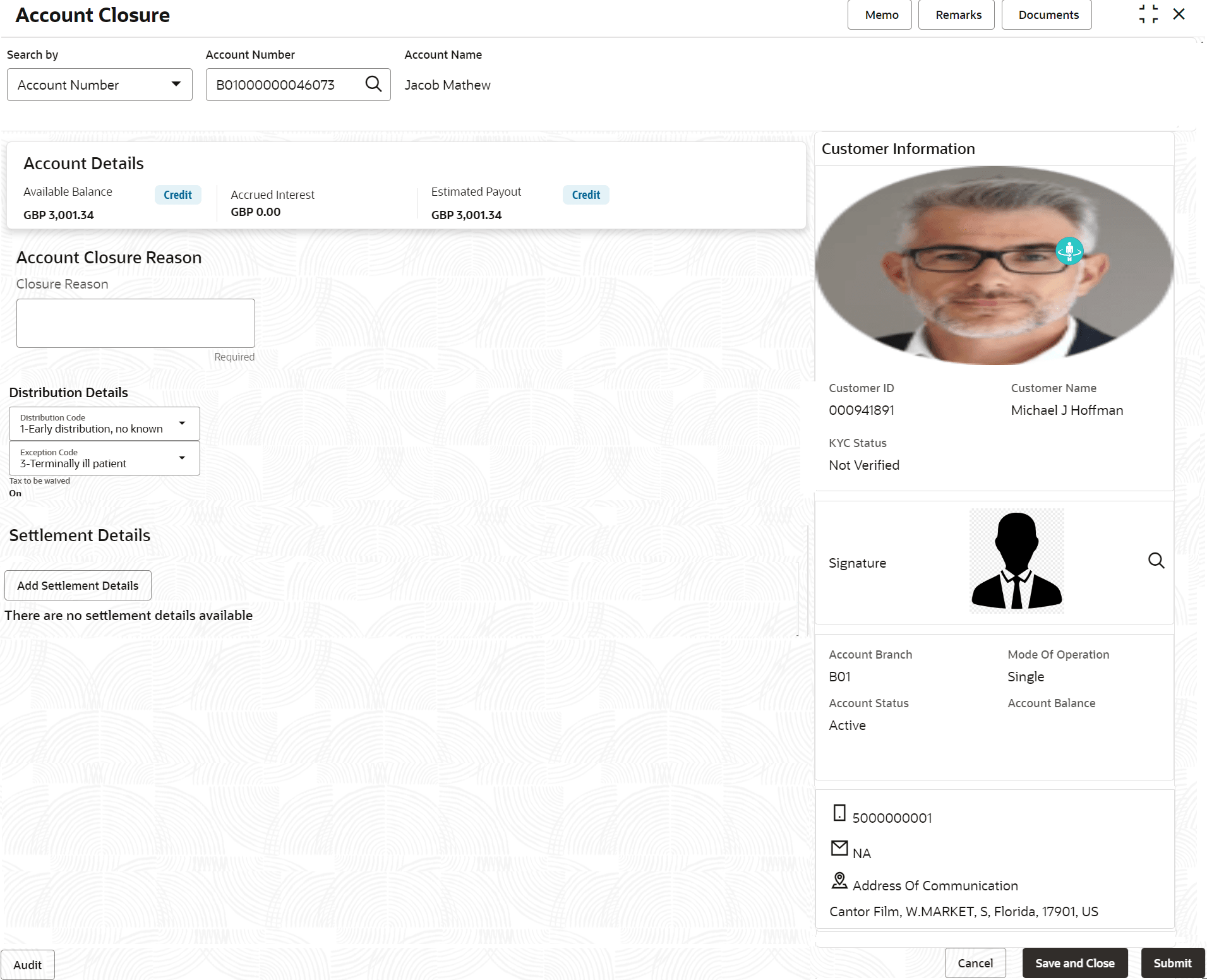Click the Available Balance GBP 3,001.34 value
The width and height of the screenshot is (1207, 980).
59,215
